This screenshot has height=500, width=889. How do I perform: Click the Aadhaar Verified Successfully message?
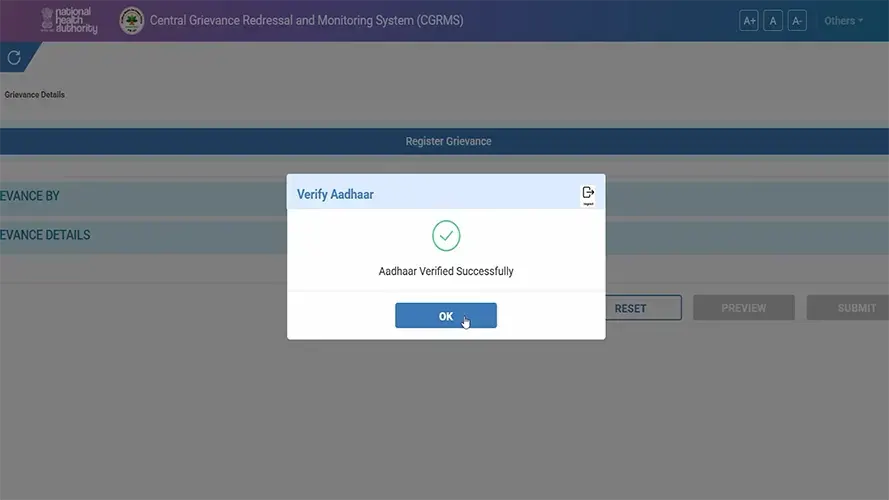coord(446,271)
